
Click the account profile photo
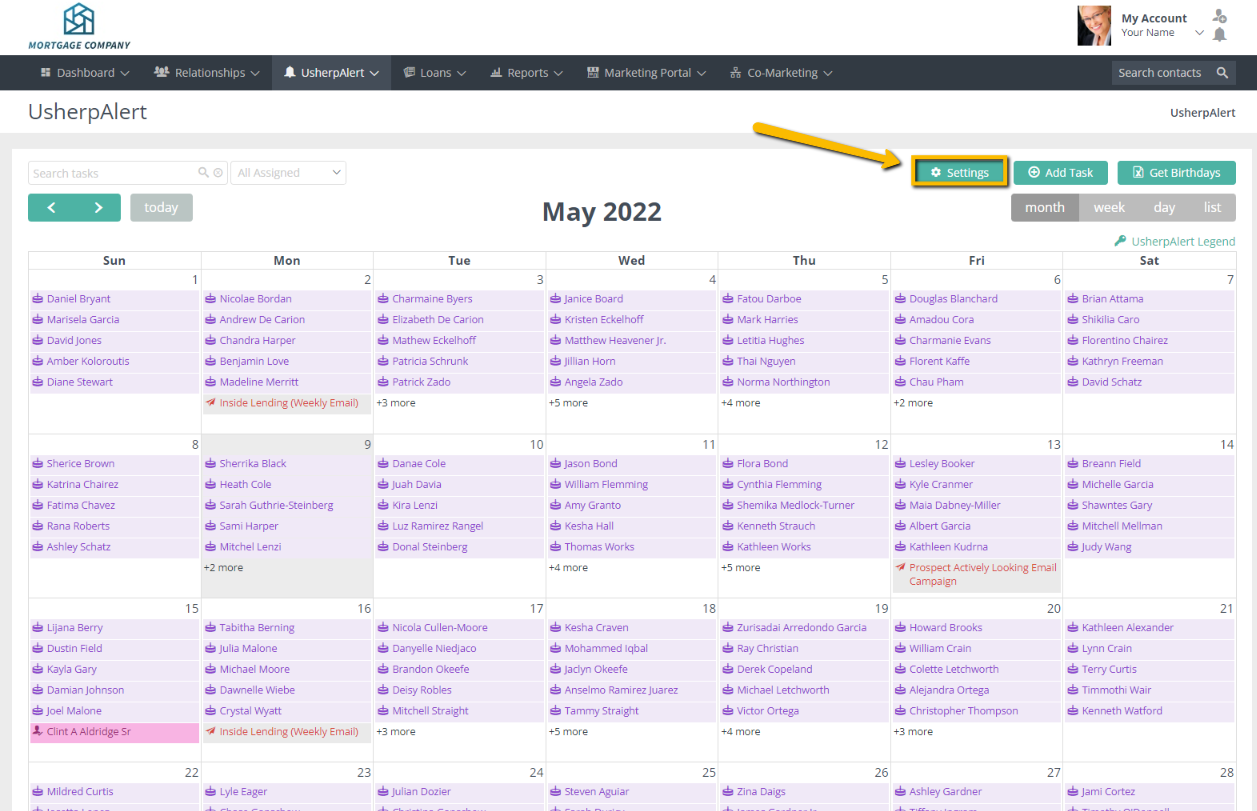1093,26
